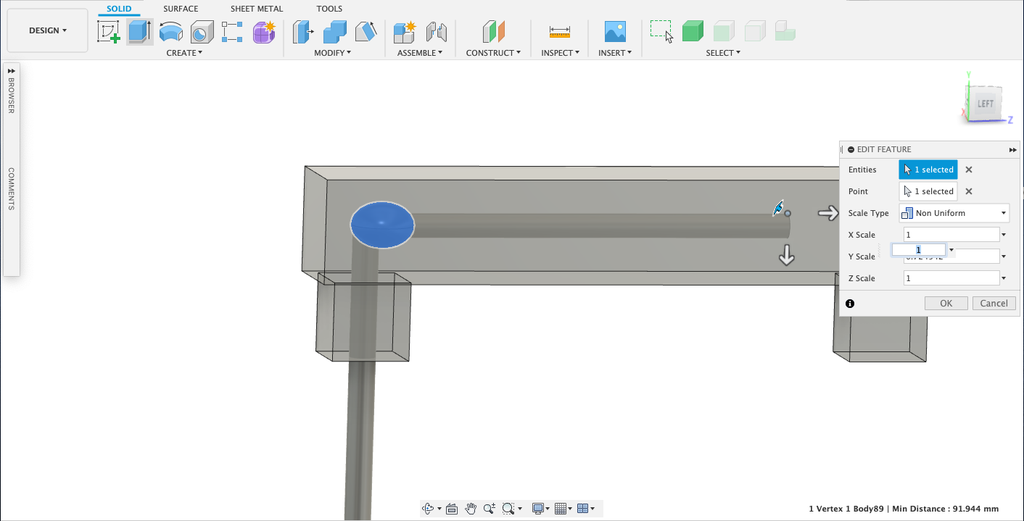This screenshot has height=521, width=1024.
Task: Expand the Modify menu
Action: pyautogui.click(x=332, y=53)
